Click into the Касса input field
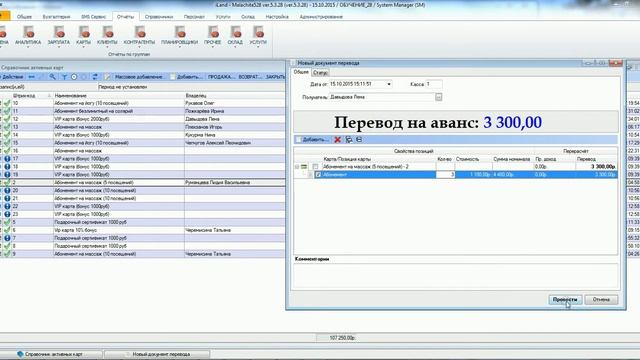Image resolution: width=640 pixels, height=360 pixels. [x=433, y=84]
